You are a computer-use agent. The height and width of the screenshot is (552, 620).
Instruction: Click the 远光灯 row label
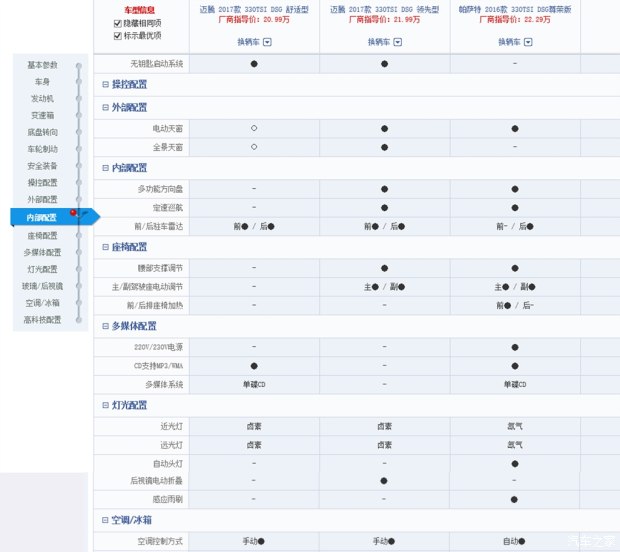pyautogui.click(x=172, y=445)
